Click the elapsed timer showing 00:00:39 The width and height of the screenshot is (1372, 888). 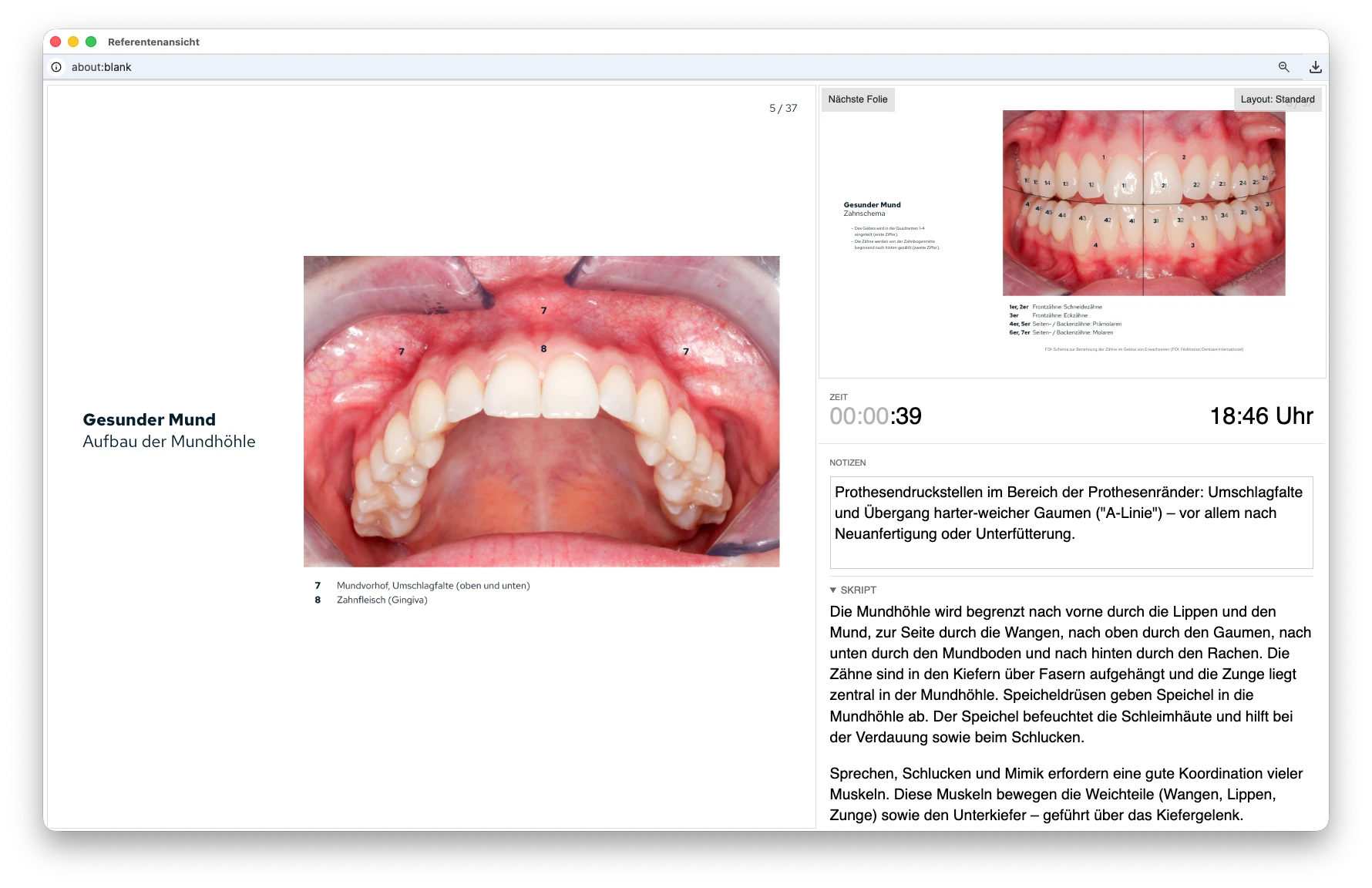tap(875, 416)
